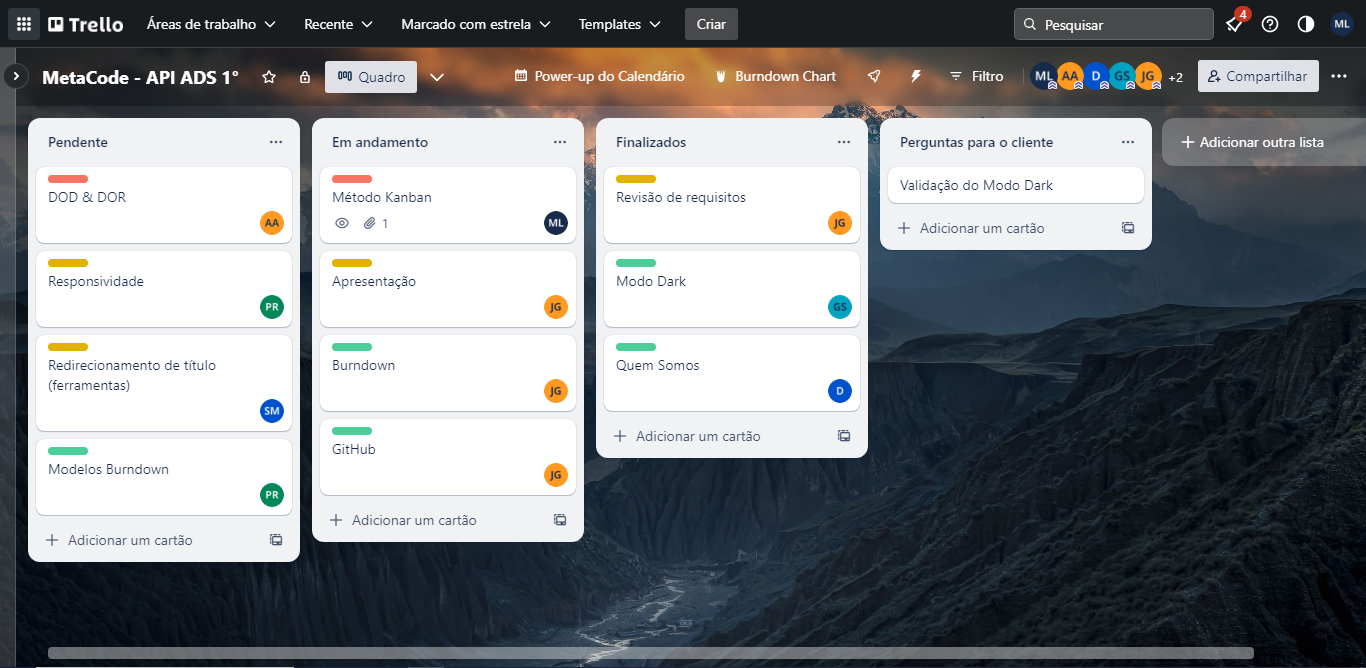Open the Templates menu
The height and width of the screenshot is (668, 1366).
point(619,24)
